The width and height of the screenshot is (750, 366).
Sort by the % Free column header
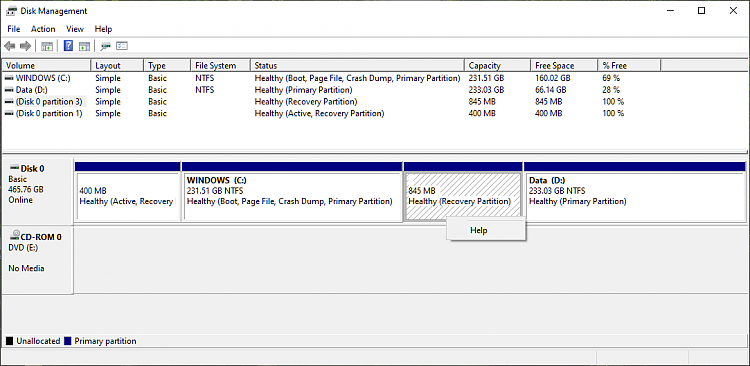(629, 66)
